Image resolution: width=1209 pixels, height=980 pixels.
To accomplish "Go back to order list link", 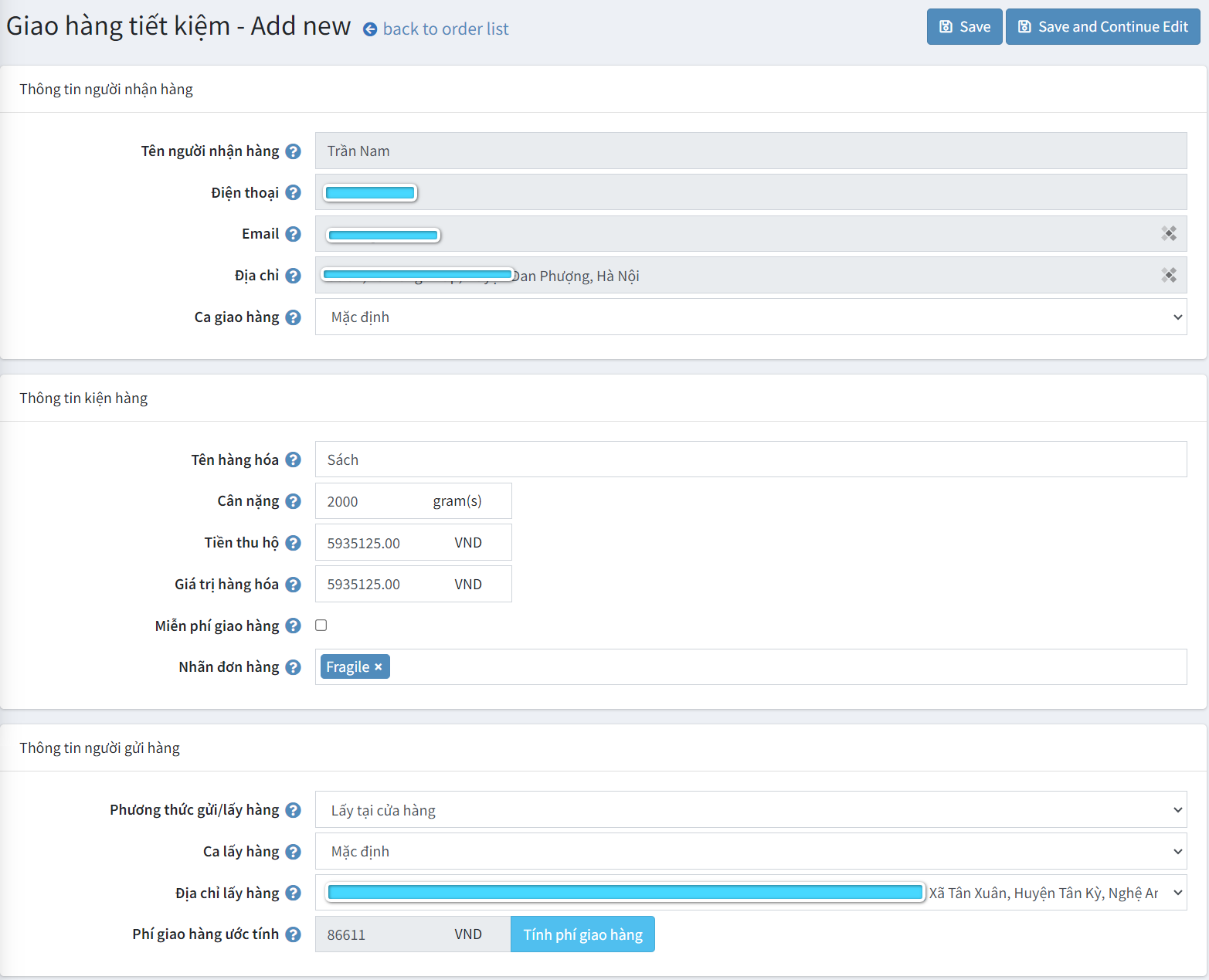I will tap(445, 29).
